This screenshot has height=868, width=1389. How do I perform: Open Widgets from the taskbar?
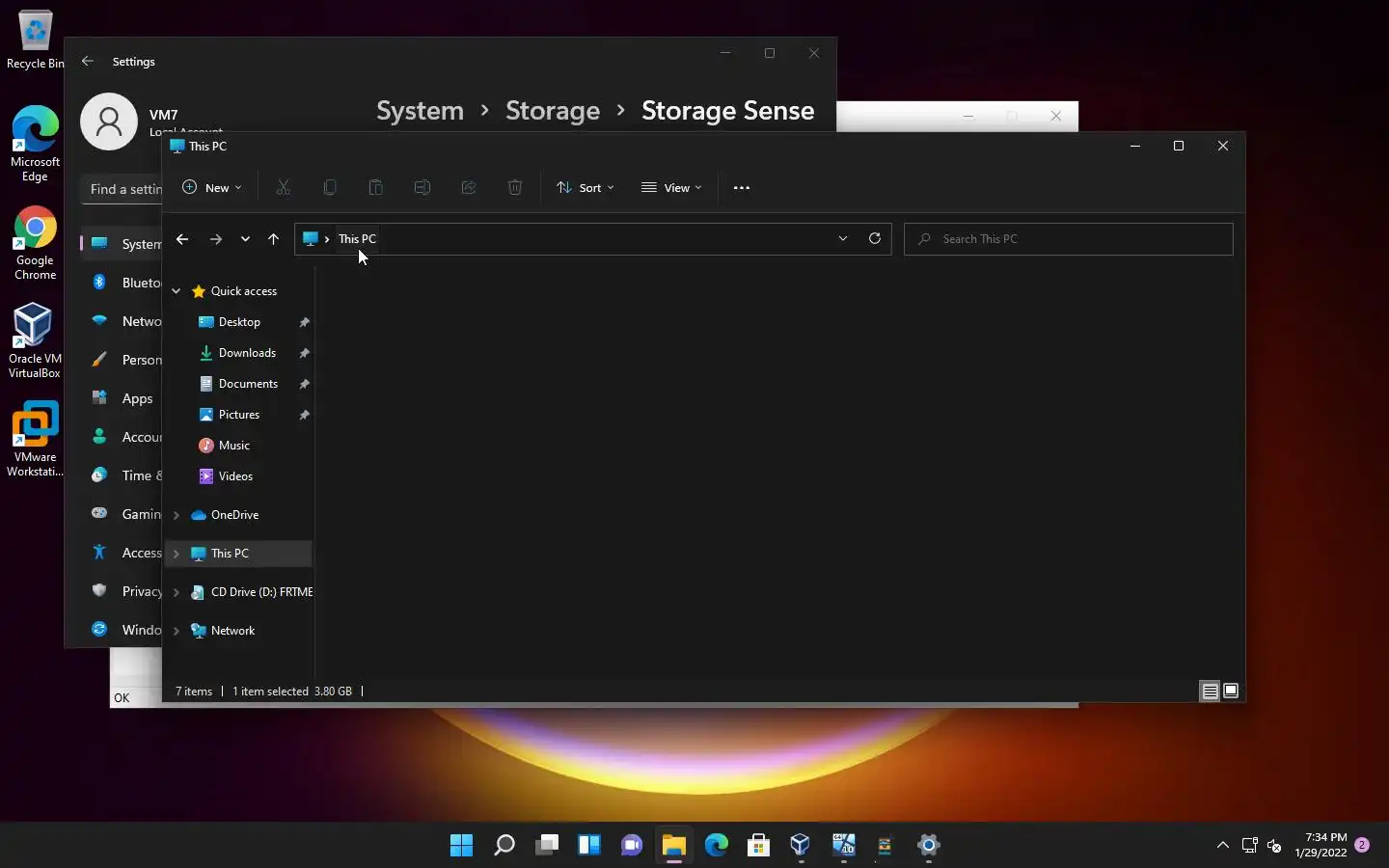point(589,846)
